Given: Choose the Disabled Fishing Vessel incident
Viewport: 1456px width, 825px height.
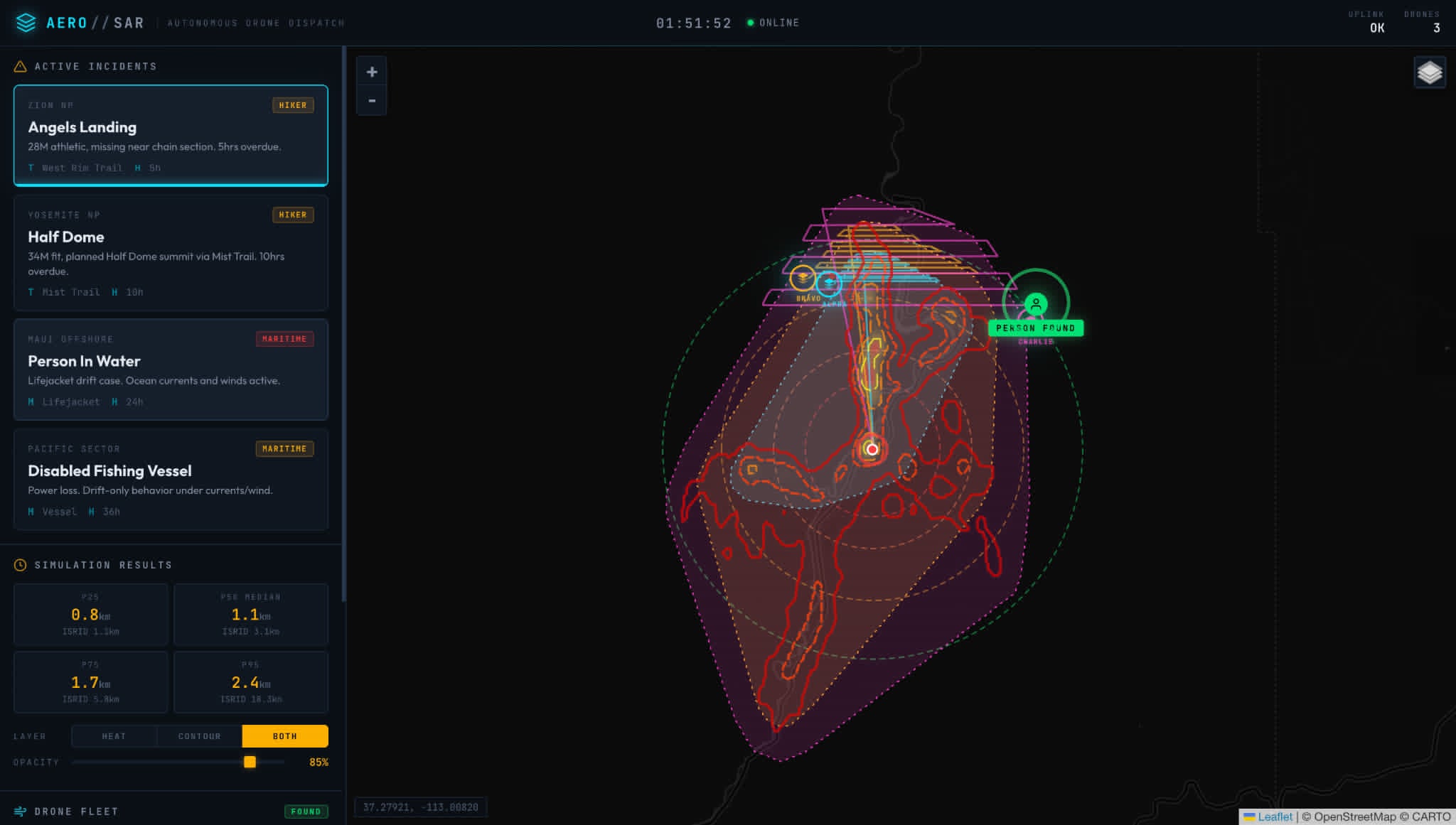Looking at the screenshot, I should [x=171, y=479].
